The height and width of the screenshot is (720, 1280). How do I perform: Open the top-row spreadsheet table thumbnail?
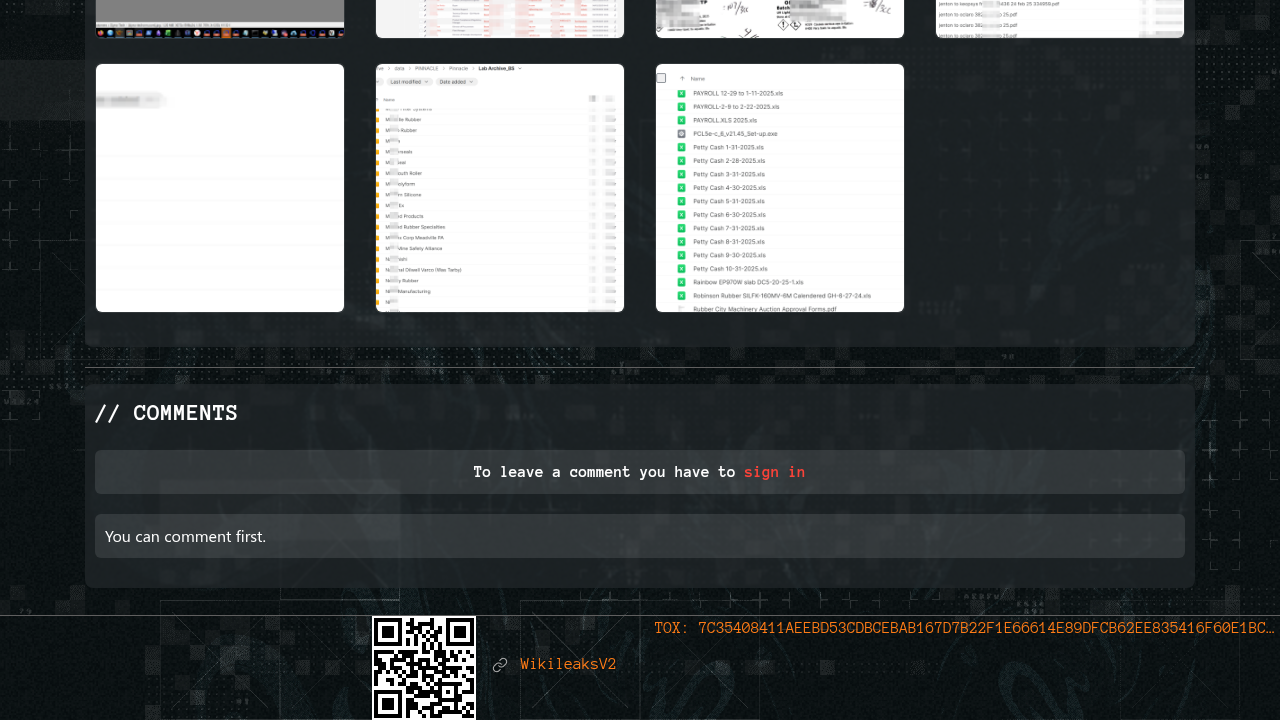[500, 18]
